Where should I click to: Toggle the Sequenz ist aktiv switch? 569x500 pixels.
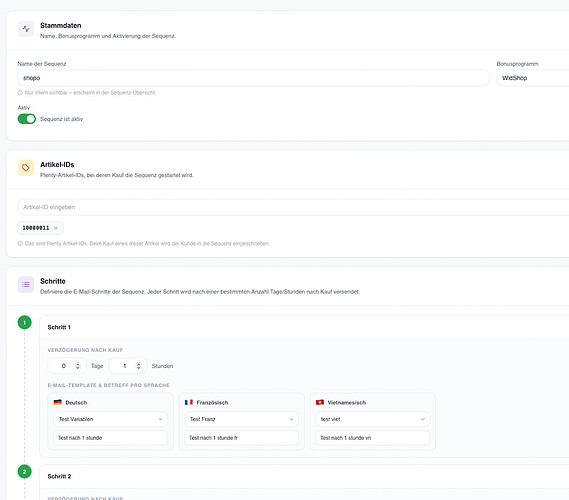[x=27, y=119]
